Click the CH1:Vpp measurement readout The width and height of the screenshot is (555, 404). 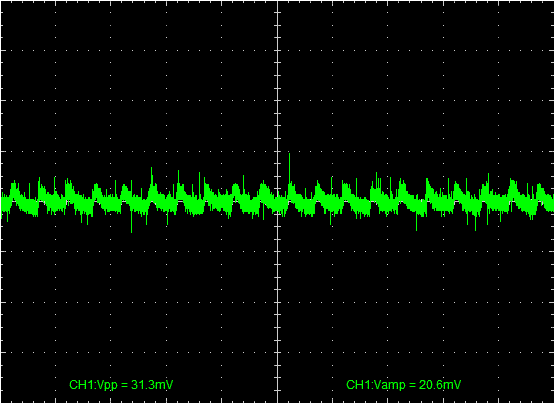pos(121,385)
